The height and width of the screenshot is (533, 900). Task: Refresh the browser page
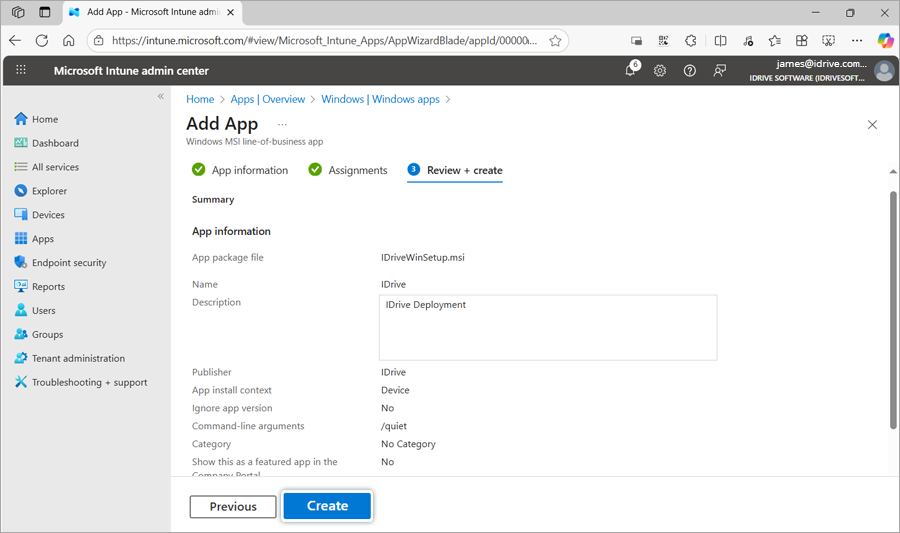coord(41,41)
